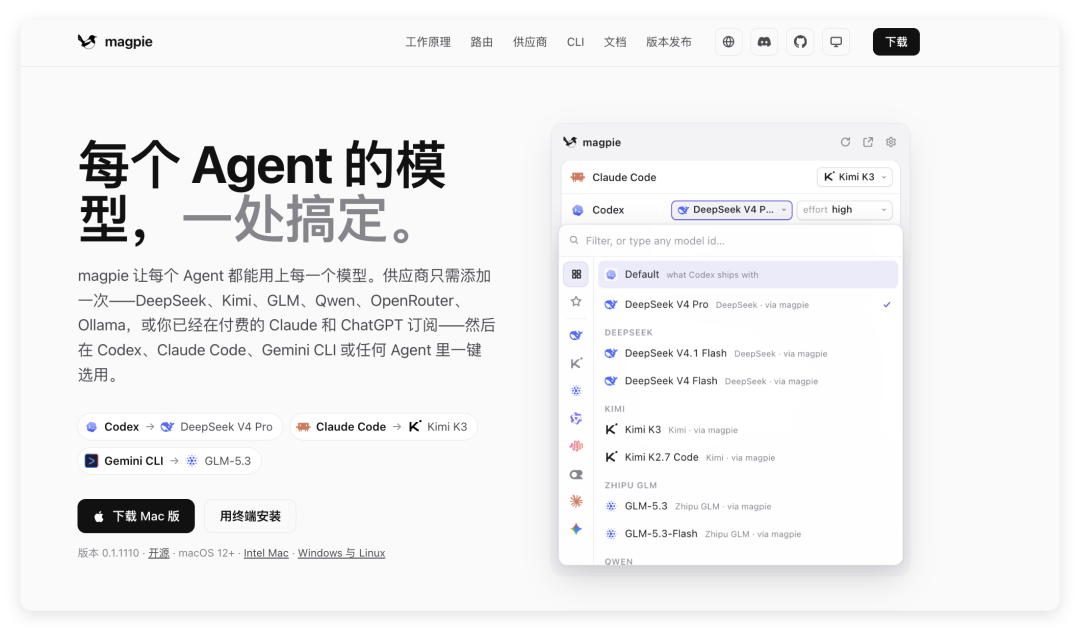Image resolution: width=1080 pixels, height=631 pixels.
Task: Select Kimi K2.7 Code model
Action: pyautogui.click(x=748, y=457)
